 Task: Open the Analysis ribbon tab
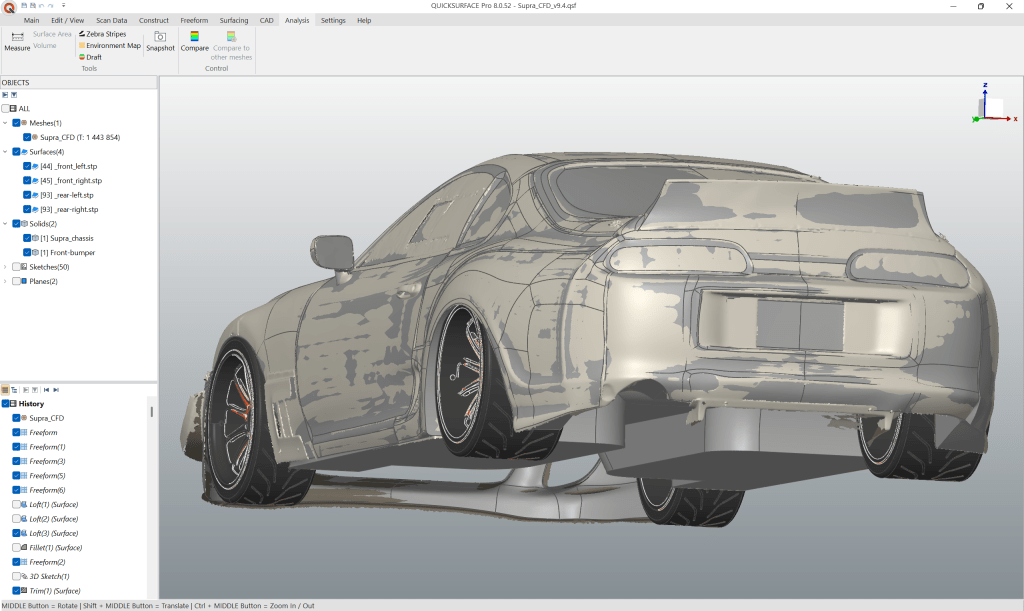tap(298, 19)
